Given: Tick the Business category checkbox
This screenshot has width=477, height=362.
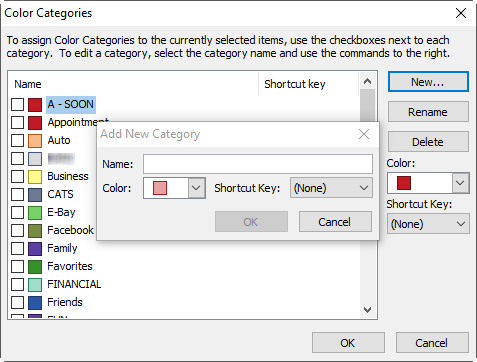Looking at the screenshot, I should point(17,176).
